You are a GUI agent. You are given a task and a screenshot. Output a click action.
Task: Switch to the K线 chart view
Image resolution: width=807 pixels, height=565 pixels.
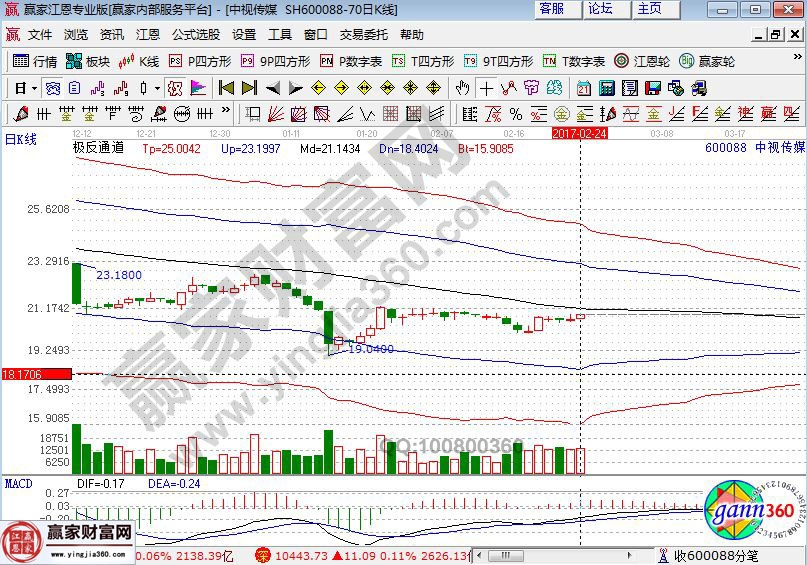point(140,61)
